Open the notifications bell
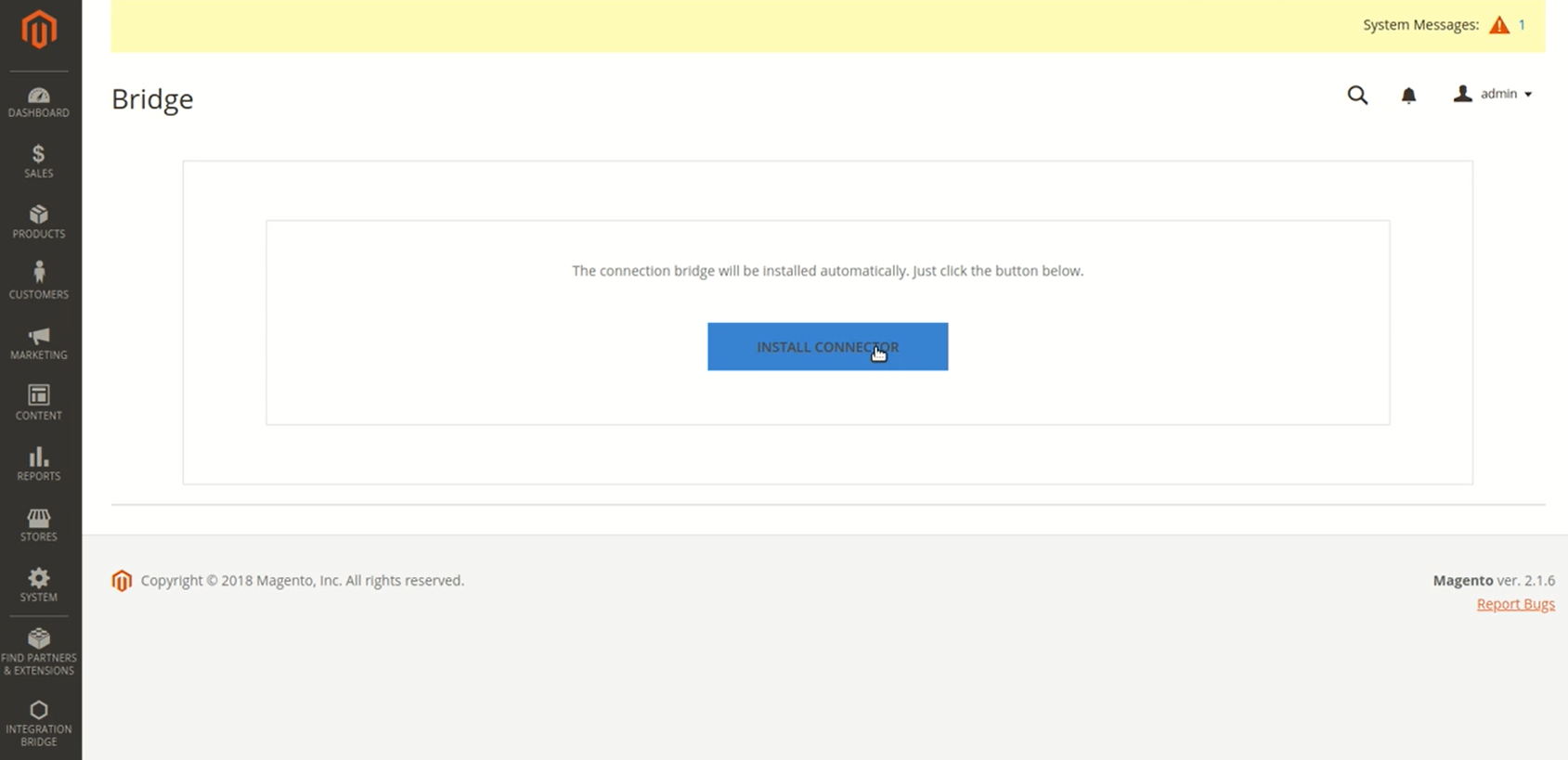1568x760 pixels. click(1408, 95)
